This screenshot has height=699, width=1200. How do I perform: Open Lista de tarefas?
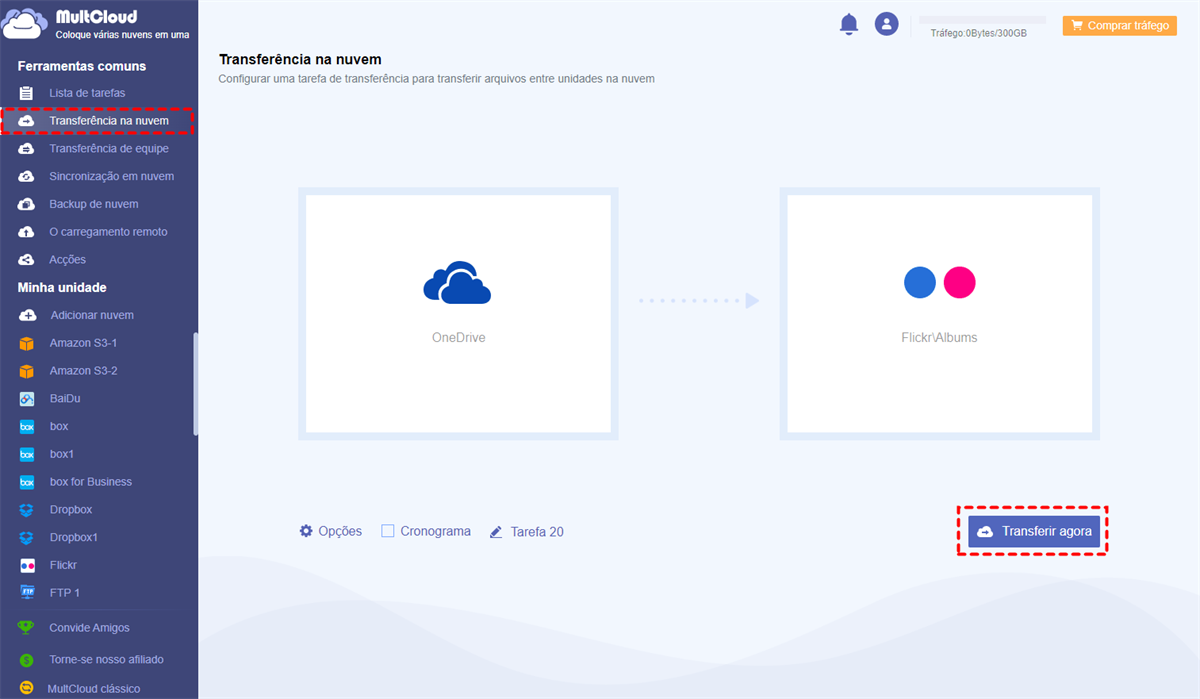[87, 93]
